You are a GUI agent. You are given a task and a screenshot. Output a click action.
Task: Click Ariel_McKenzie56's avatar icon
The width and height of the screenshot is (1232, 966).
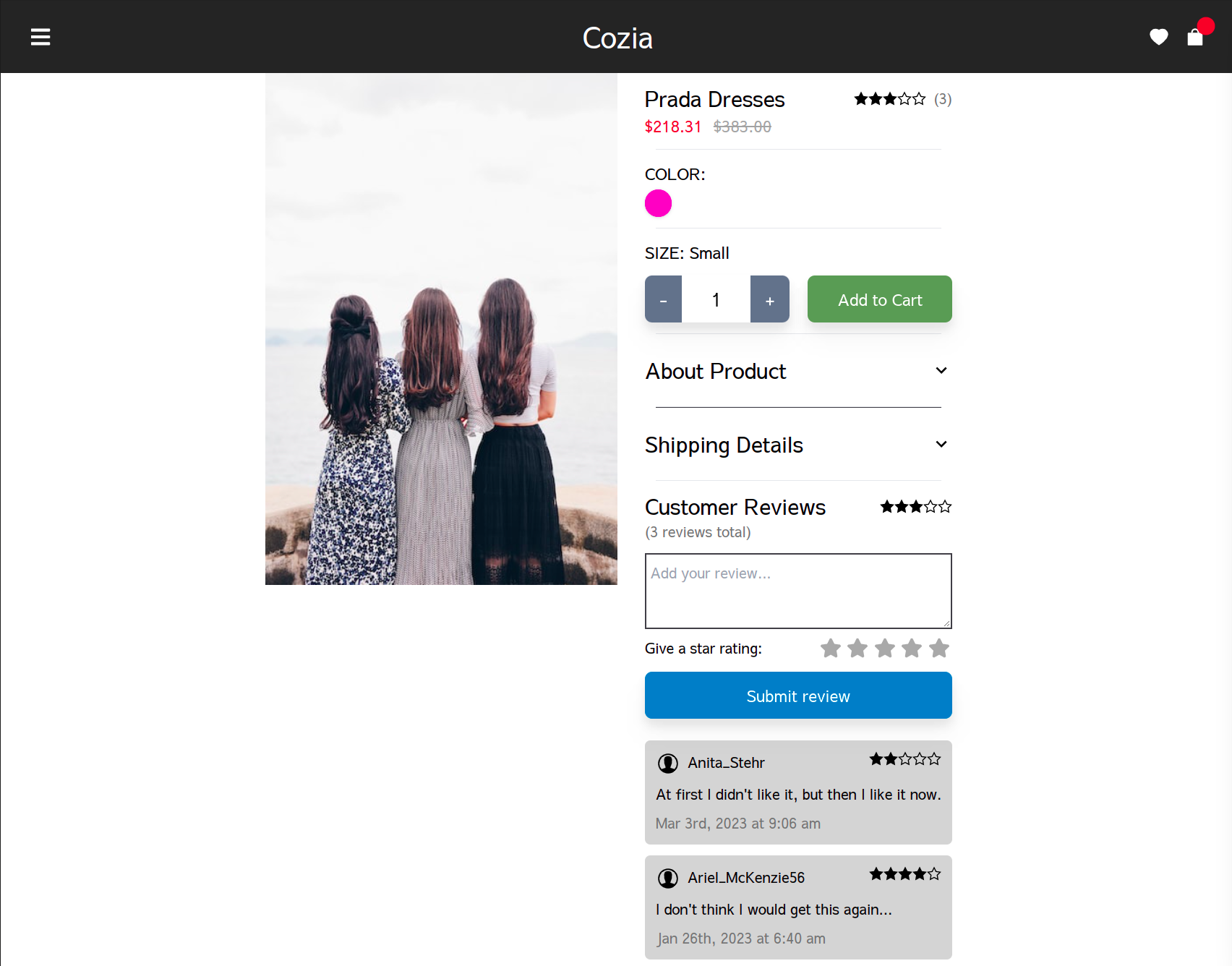point(668,878)
